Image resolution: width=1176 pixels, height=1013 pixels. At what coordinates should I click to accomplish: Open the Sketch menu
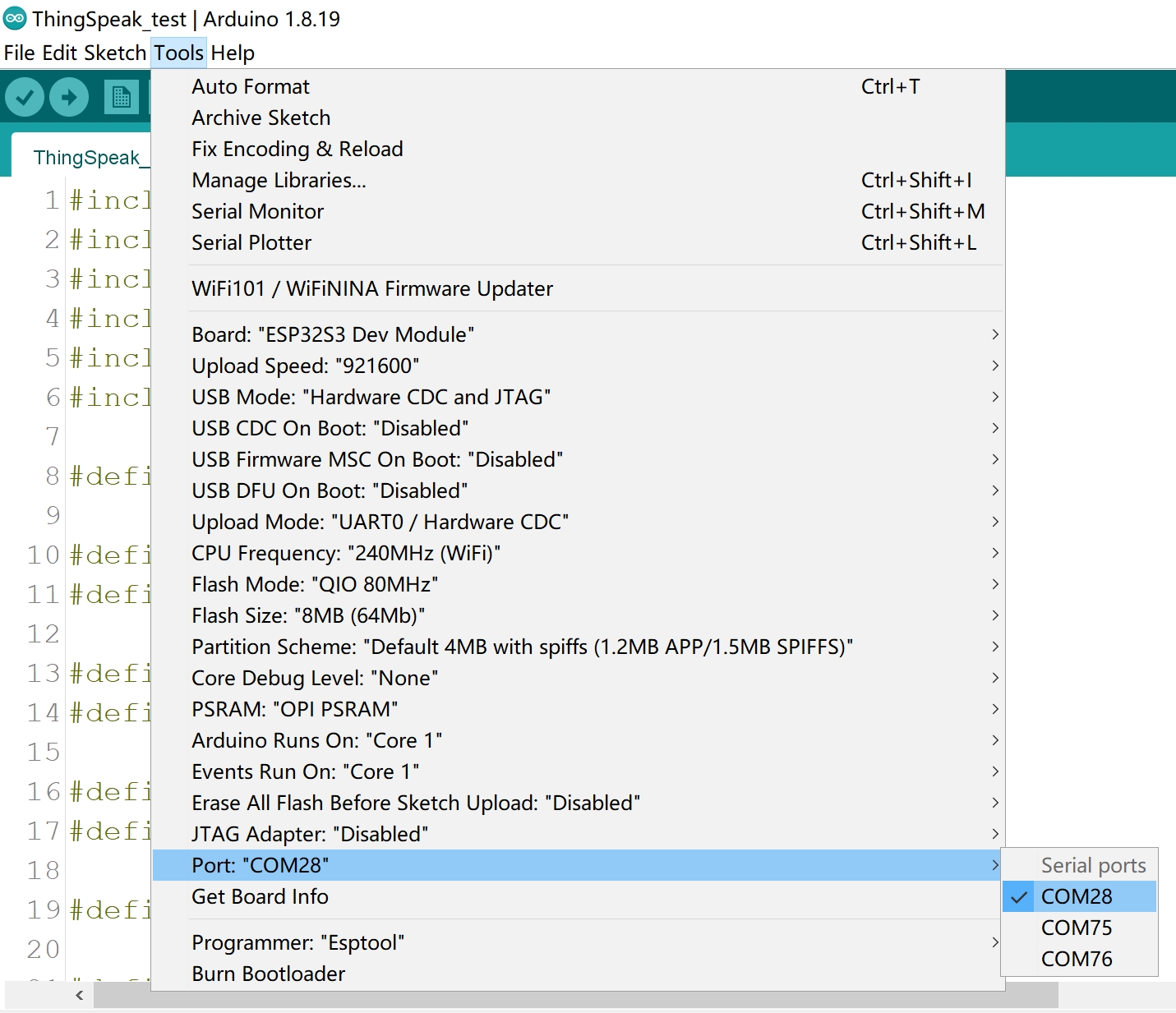click(x=115, y=53)
